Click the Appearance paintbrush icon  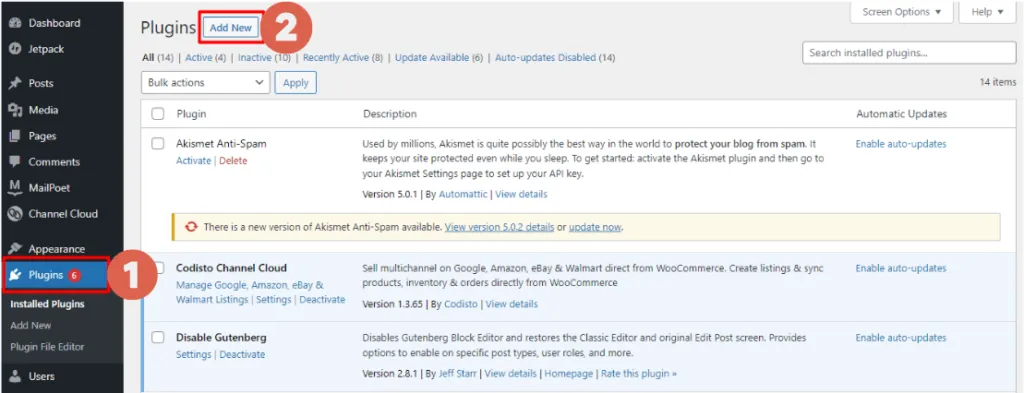[14, 249]
